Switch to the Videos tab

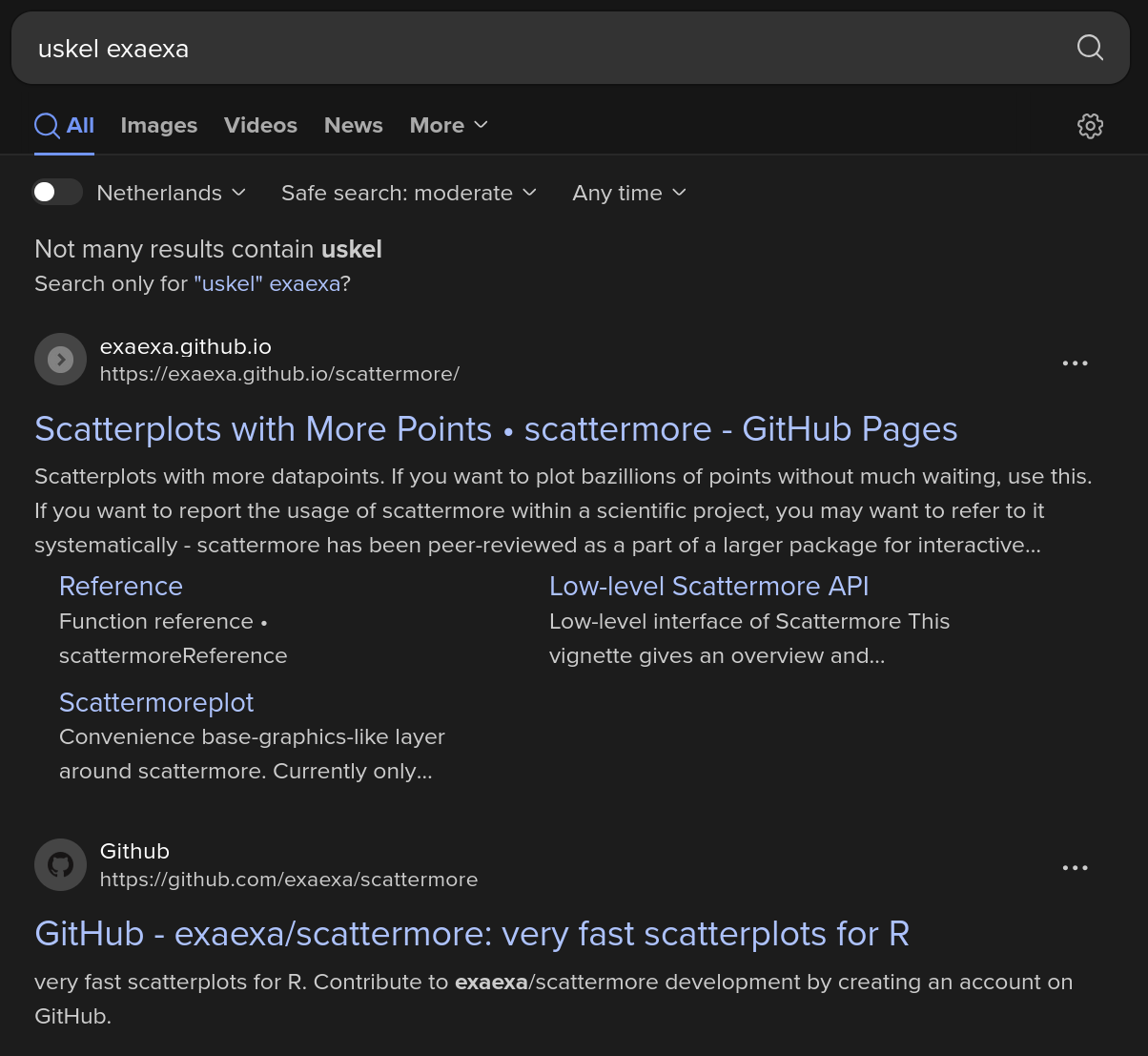click(260, 126)
